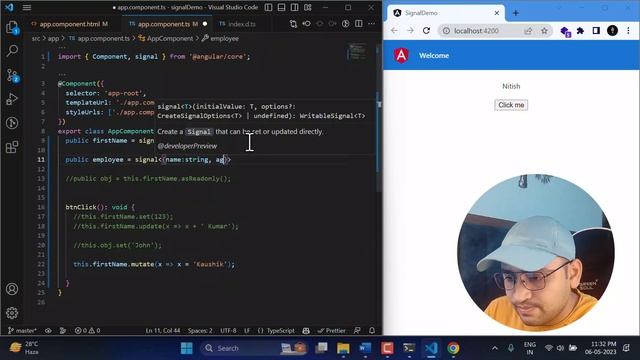Click the feedback icon in status bar
The height and width of the screenshot is (360, 640).
357,331
